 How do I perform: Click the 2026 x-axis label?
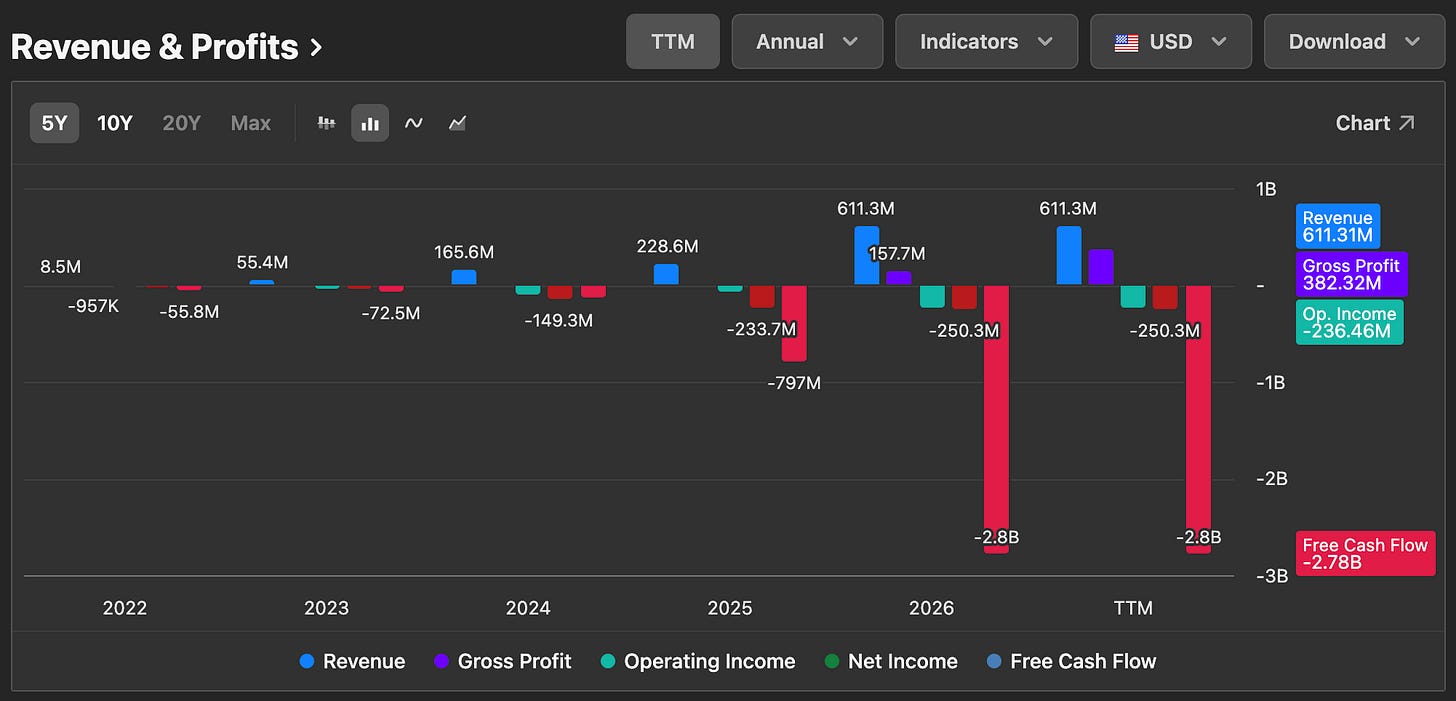coord(931,608)
